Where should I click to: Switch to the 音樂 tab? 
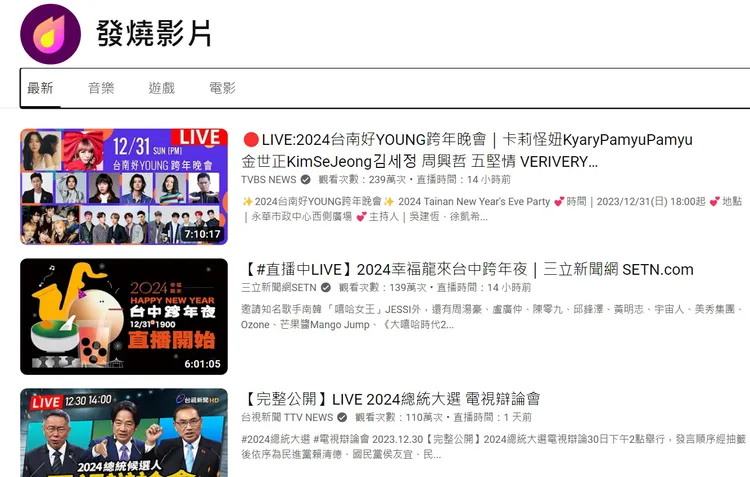[x=101, y=88]
